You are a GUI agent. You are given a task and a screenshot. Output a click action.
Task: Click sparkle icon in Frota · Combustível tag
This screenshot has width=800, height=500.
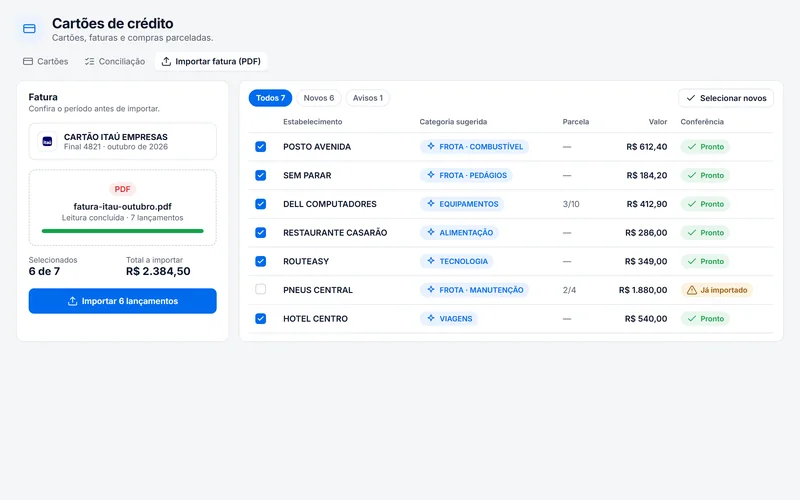pos(431,146)
